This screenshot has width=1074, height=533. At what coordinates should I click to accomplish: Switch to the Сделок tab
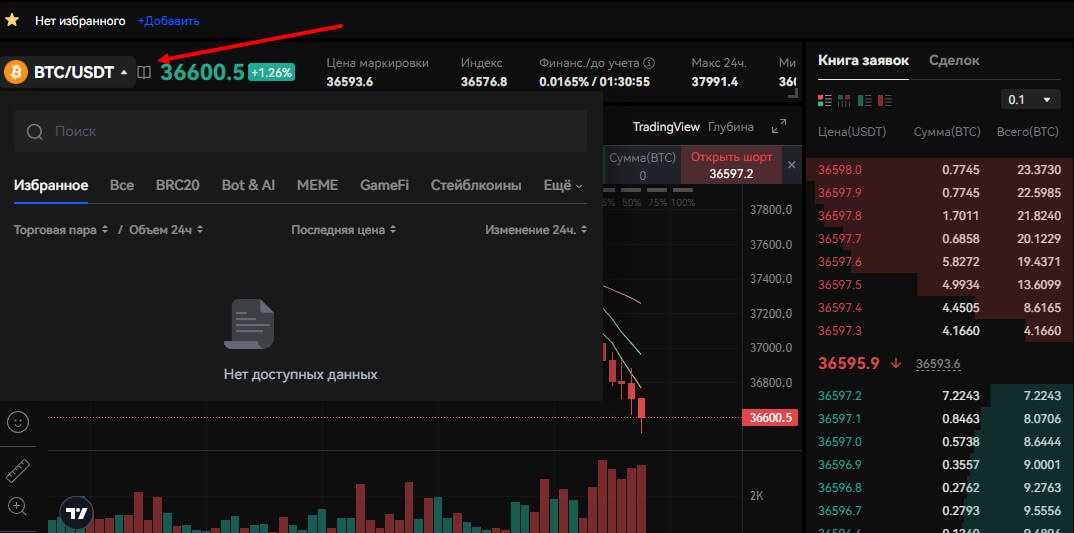click(954, 60)
